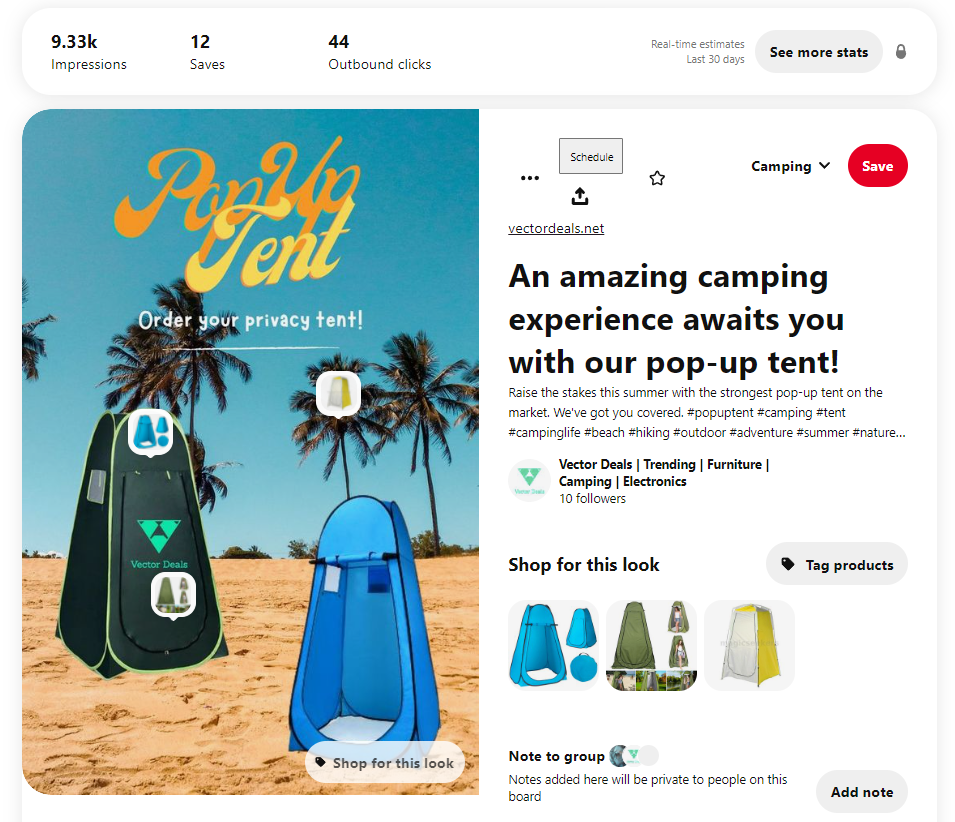Click Add note button
955x822 pixels.
(x=861, y=792)
